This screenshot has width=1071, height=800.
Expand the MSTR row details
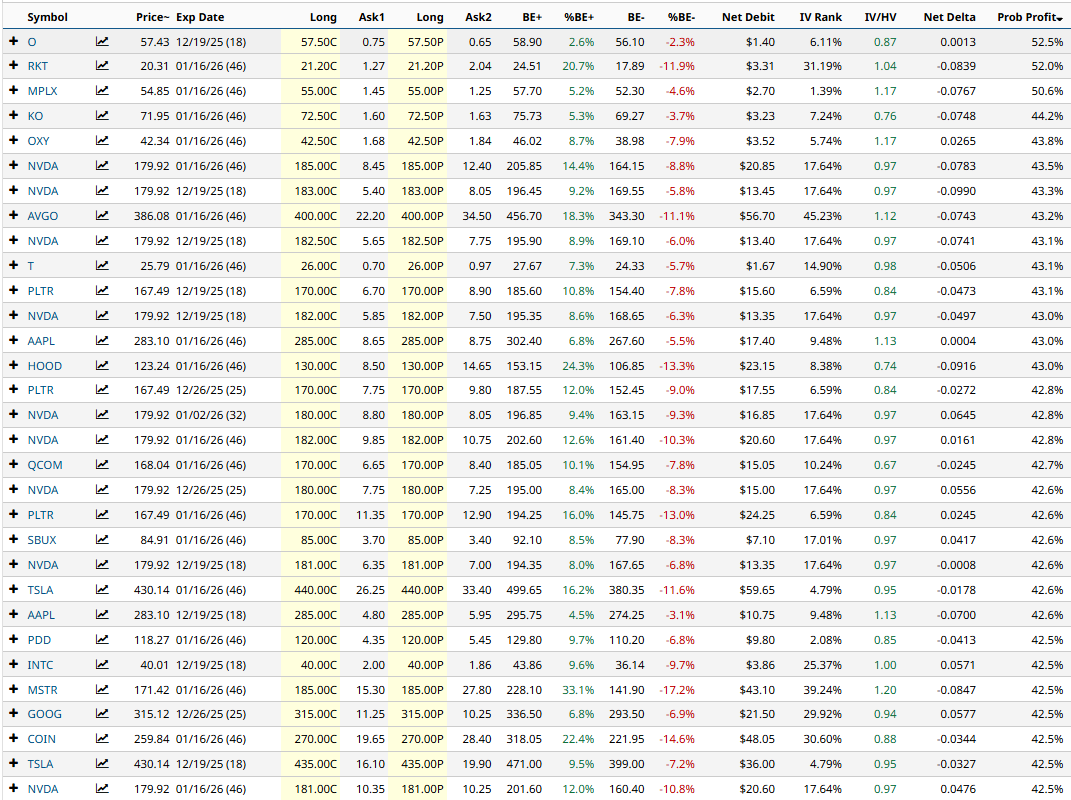point(13,690)
